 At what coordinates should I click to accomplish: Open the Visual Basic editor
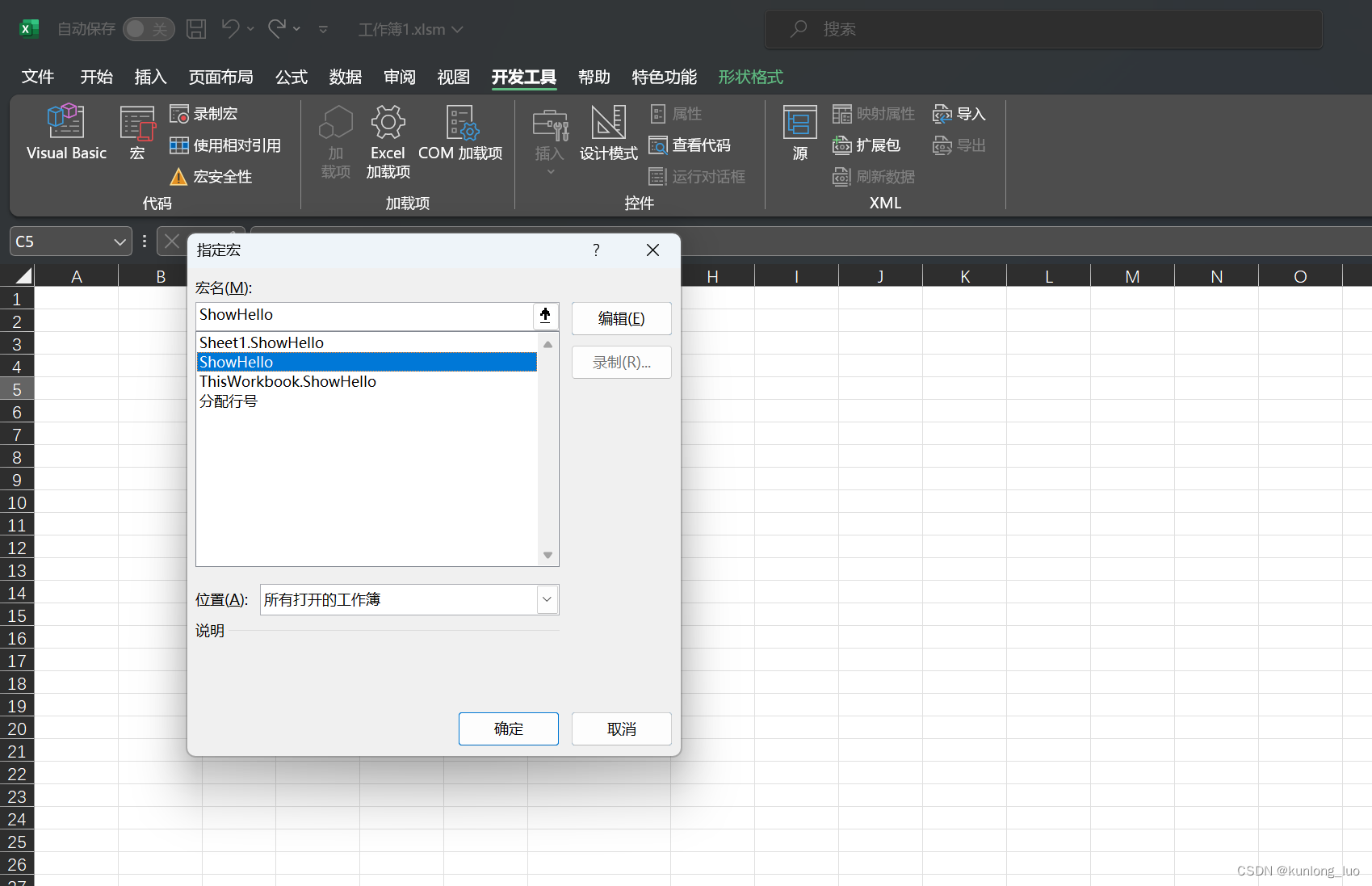tap(66, 132)
